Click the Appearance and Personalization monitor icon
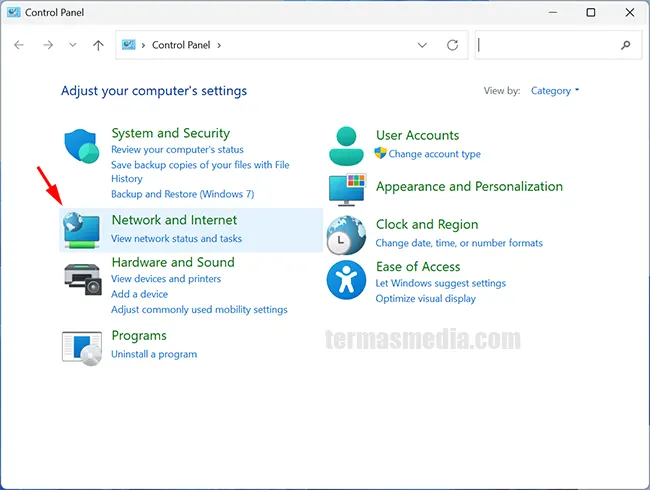This screenshot has height=490, width=650. 347,190
